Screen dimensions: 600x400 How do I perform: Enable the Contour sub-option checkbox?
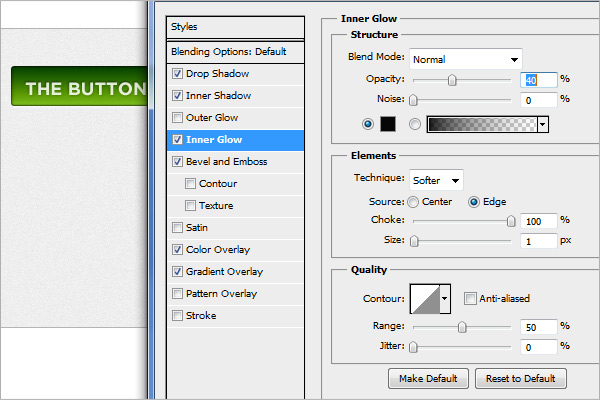190,183
